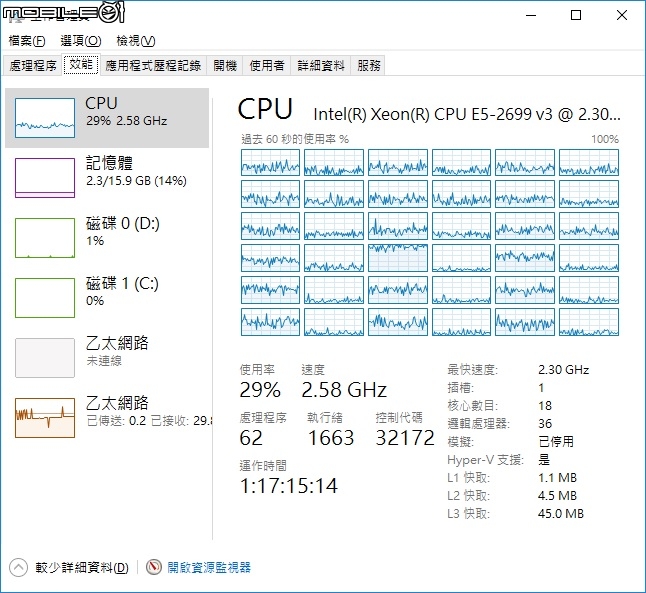Viewport: 646px width, 593px height.
Task: Click the 2.58 GHz speed value
Action: pyautogui.click(x=344, y=390)
